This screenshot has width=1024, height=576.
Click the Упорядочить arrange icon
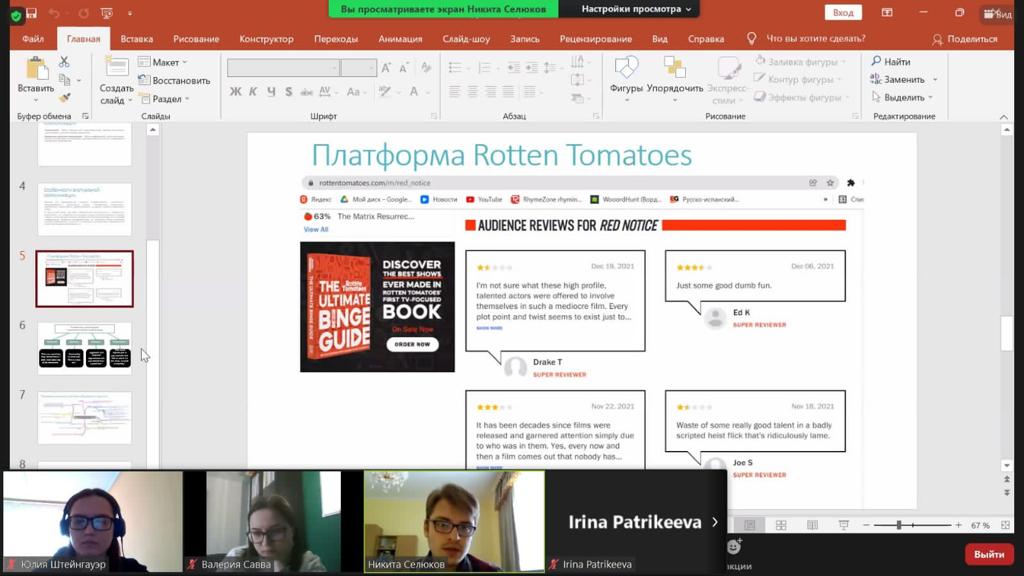(675, 69)
